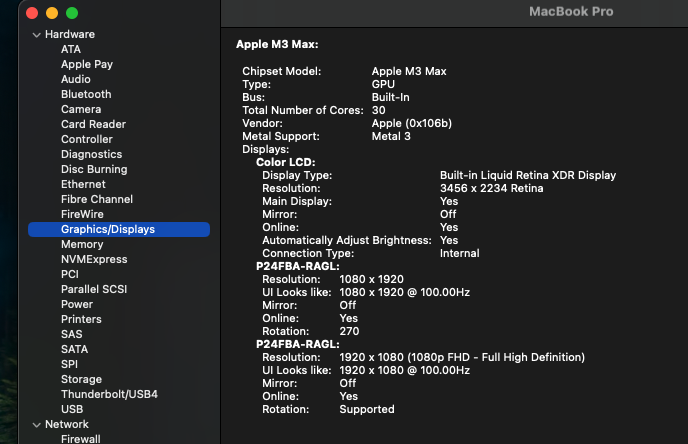Select the highlighted Graphics/Displays row
Viewport: 688px width, 444px height.
coord(119,229)
